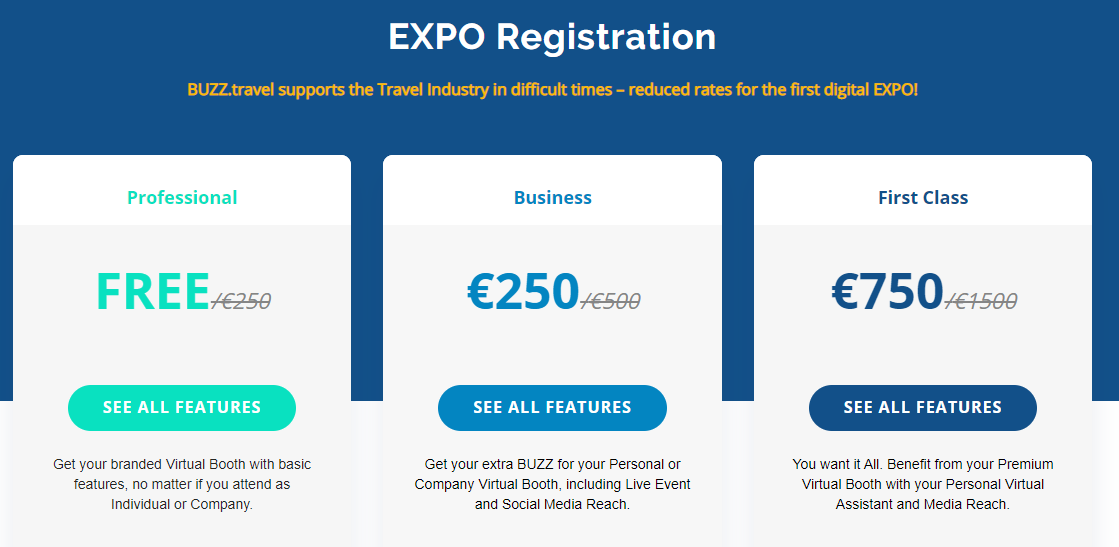Click the First Class pricing card header area
Viewport: 1119px width, 547px height.
point(923,190)
